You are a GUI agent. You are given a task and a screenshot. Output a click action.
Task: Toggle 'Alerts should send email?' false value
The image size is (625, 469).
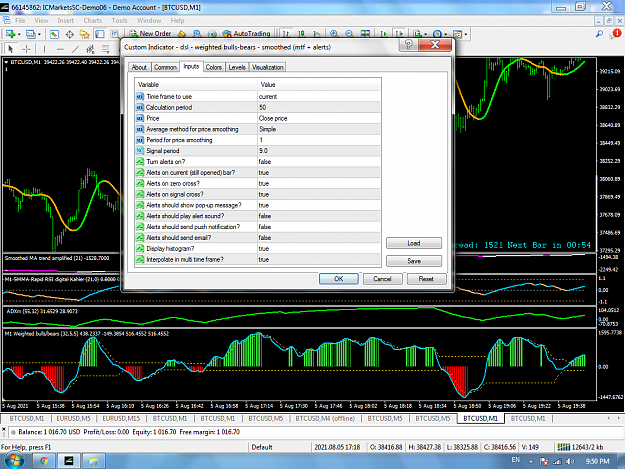(319, 237)
